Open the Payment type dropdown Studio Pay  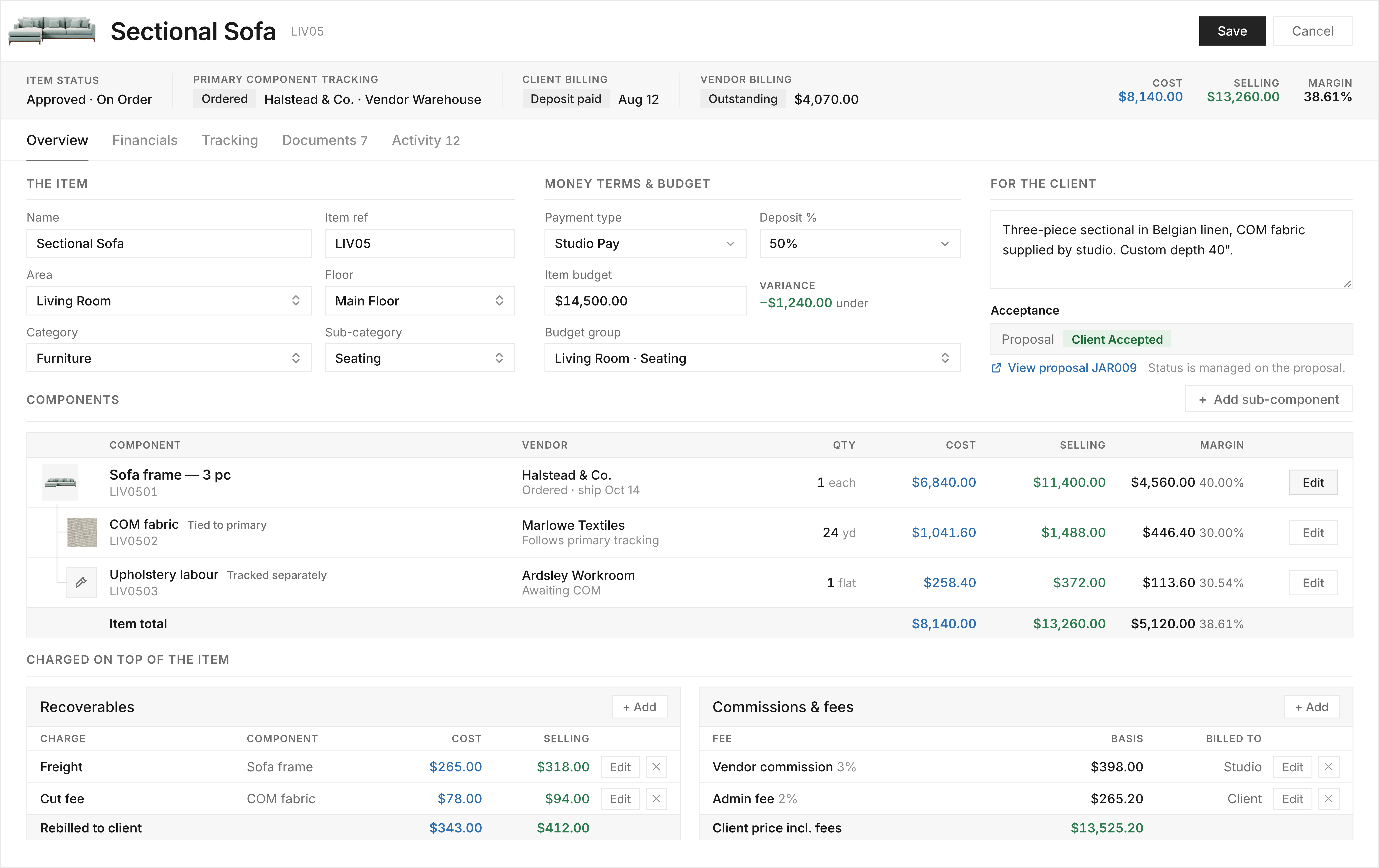pyautogui.click(x=645, y=243)
